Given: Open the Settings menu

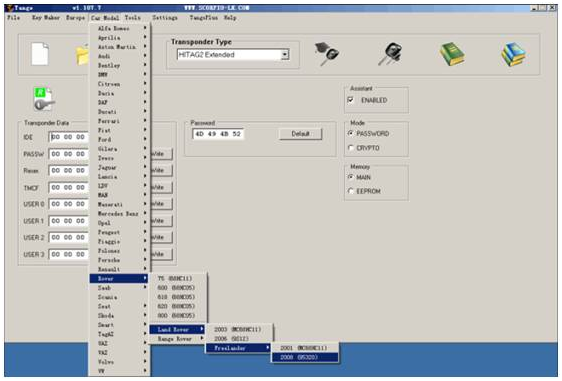Looking at the screenshot, I should tap(165, 18).
